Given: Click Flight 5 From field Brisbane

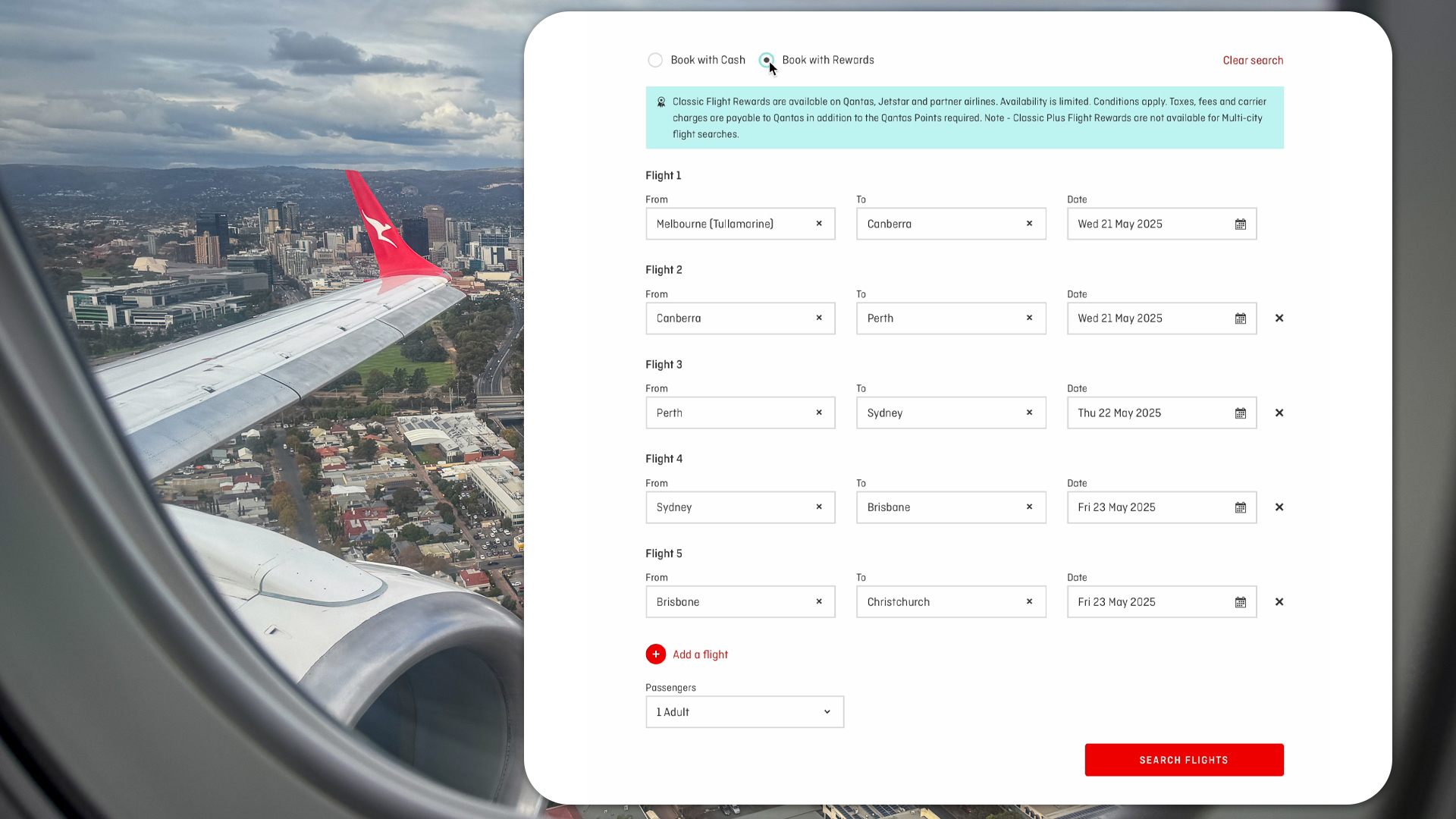Looking at the screenshot, I should tap(740, 601).
